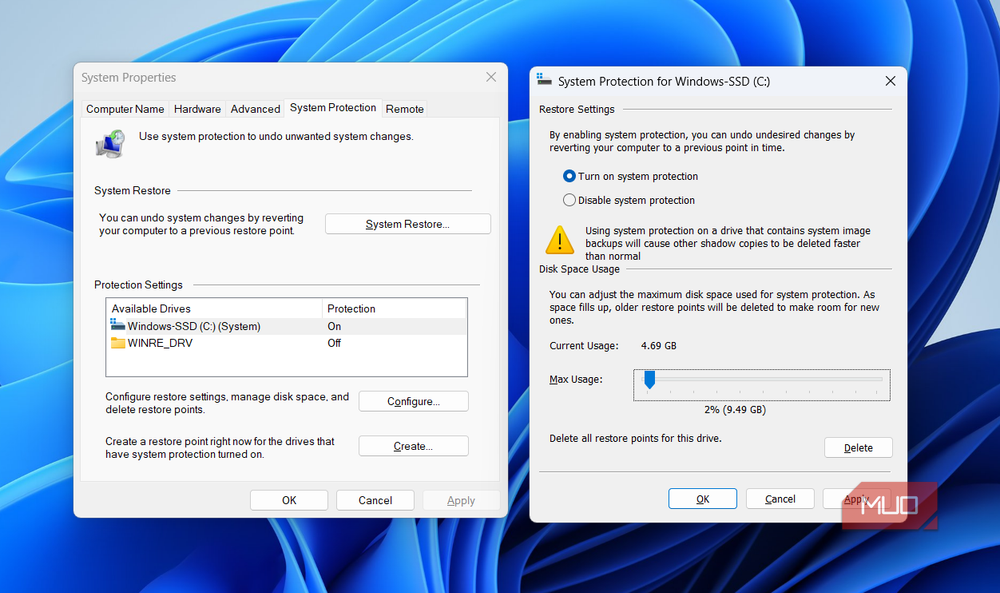Screen dimensions: 1000x593
Task: Open the Hardware tab
Action: [x=197, y=109]
